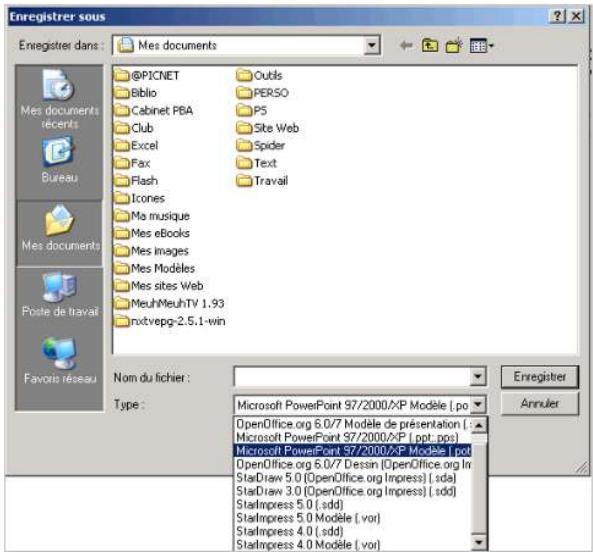Screen dimensions: 593x553
Task: Close the Enregistrer sous dialog
Action: 576,16
